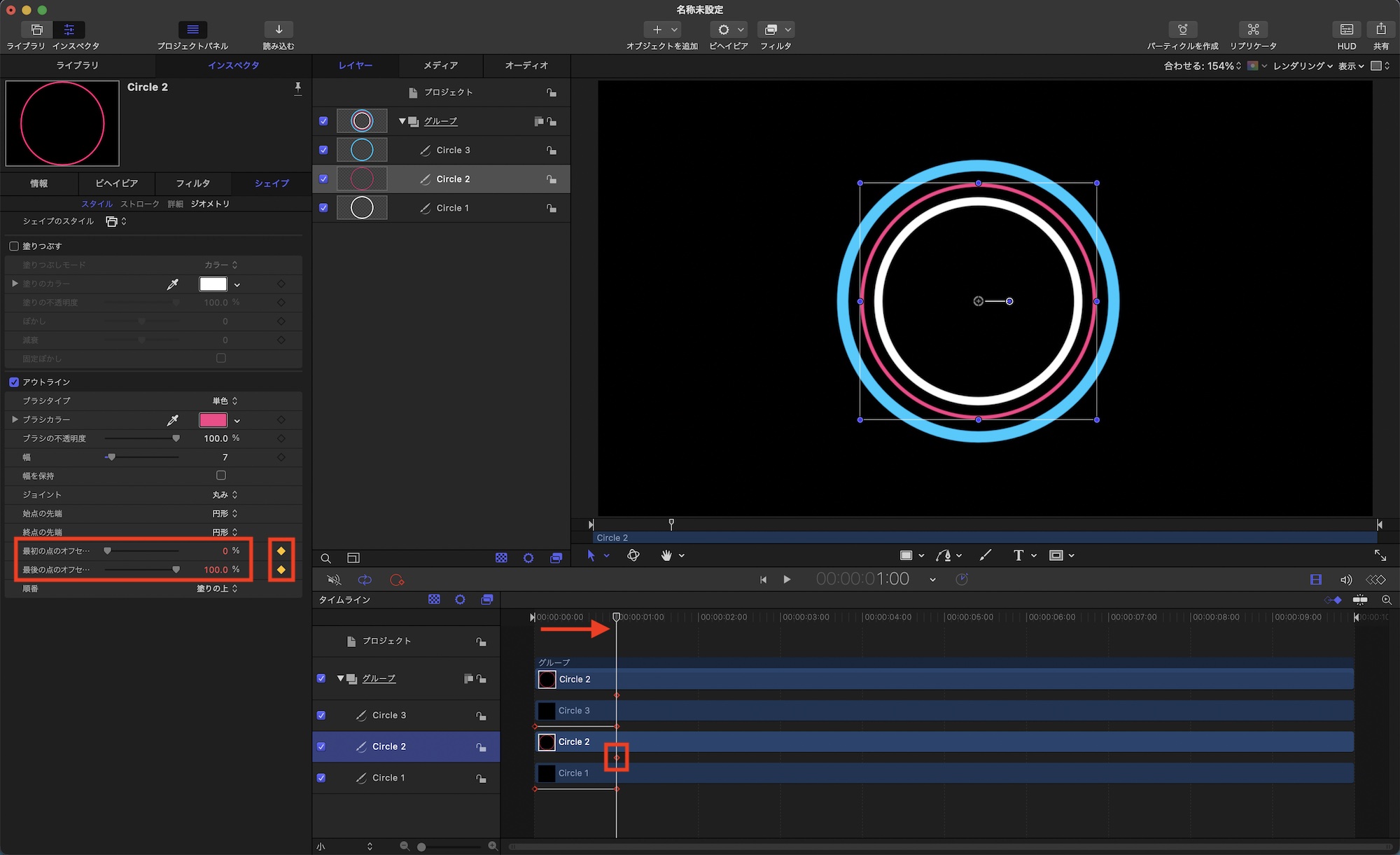This screenshot has width=1400, height=855.
Task: Click the 共有 (Share) toolbar icon
Action: click(1380, 29)
